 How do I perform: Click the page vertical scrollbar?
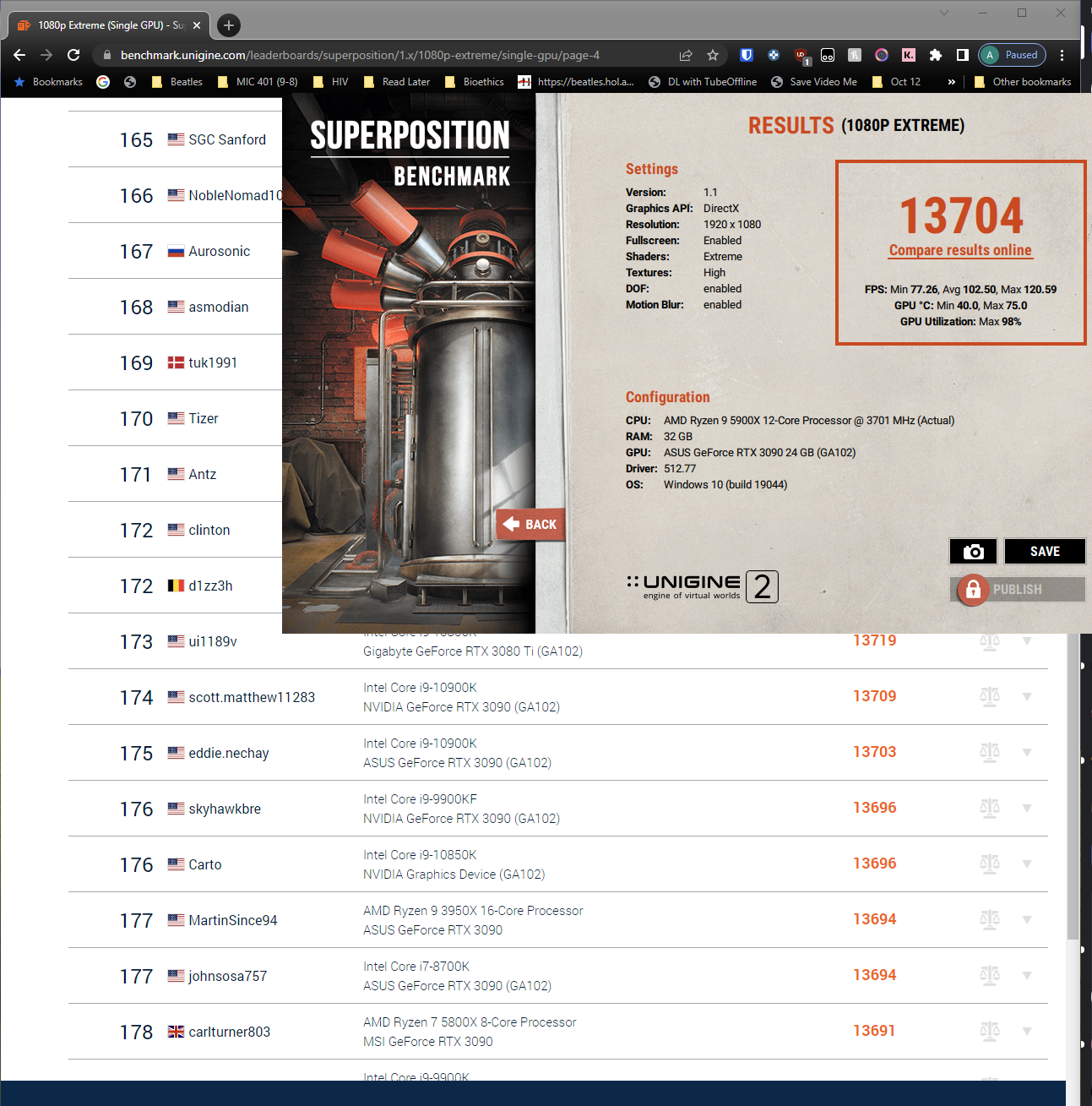point(1073,786)
